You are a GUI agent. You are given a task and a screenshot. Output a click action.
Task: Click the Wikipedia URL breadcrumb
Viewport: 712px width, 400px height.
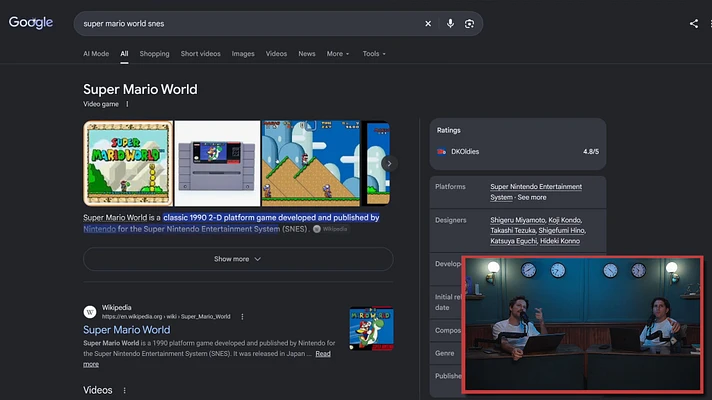coord(166,316)
